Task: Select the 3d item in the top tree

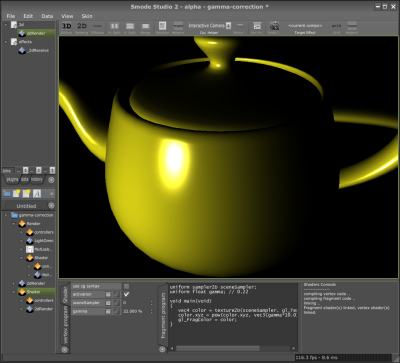Action: coord(21,24)
